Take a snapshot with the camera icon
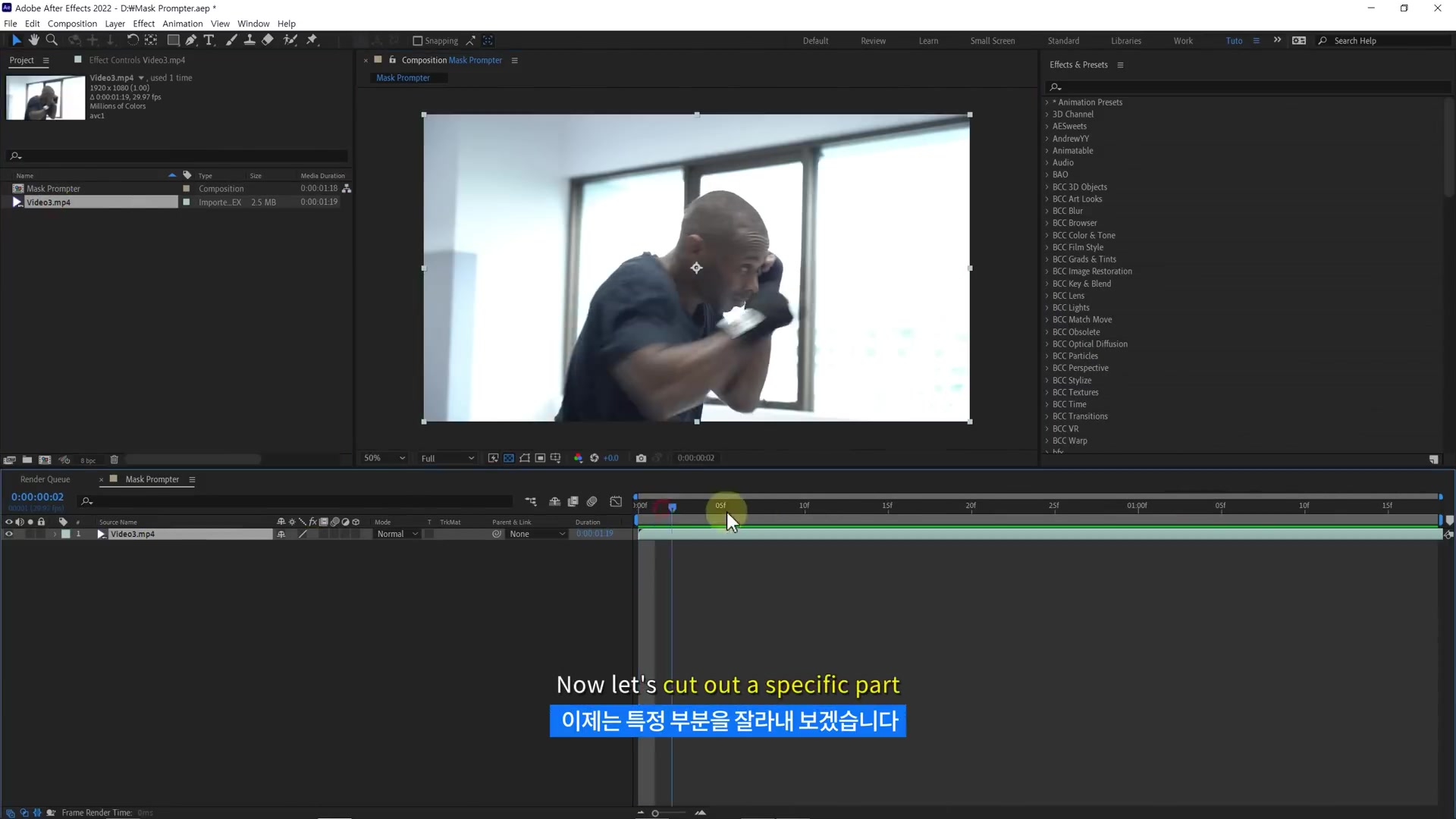This screenshot has height=819, width=1456. click(x=641, y=458)
